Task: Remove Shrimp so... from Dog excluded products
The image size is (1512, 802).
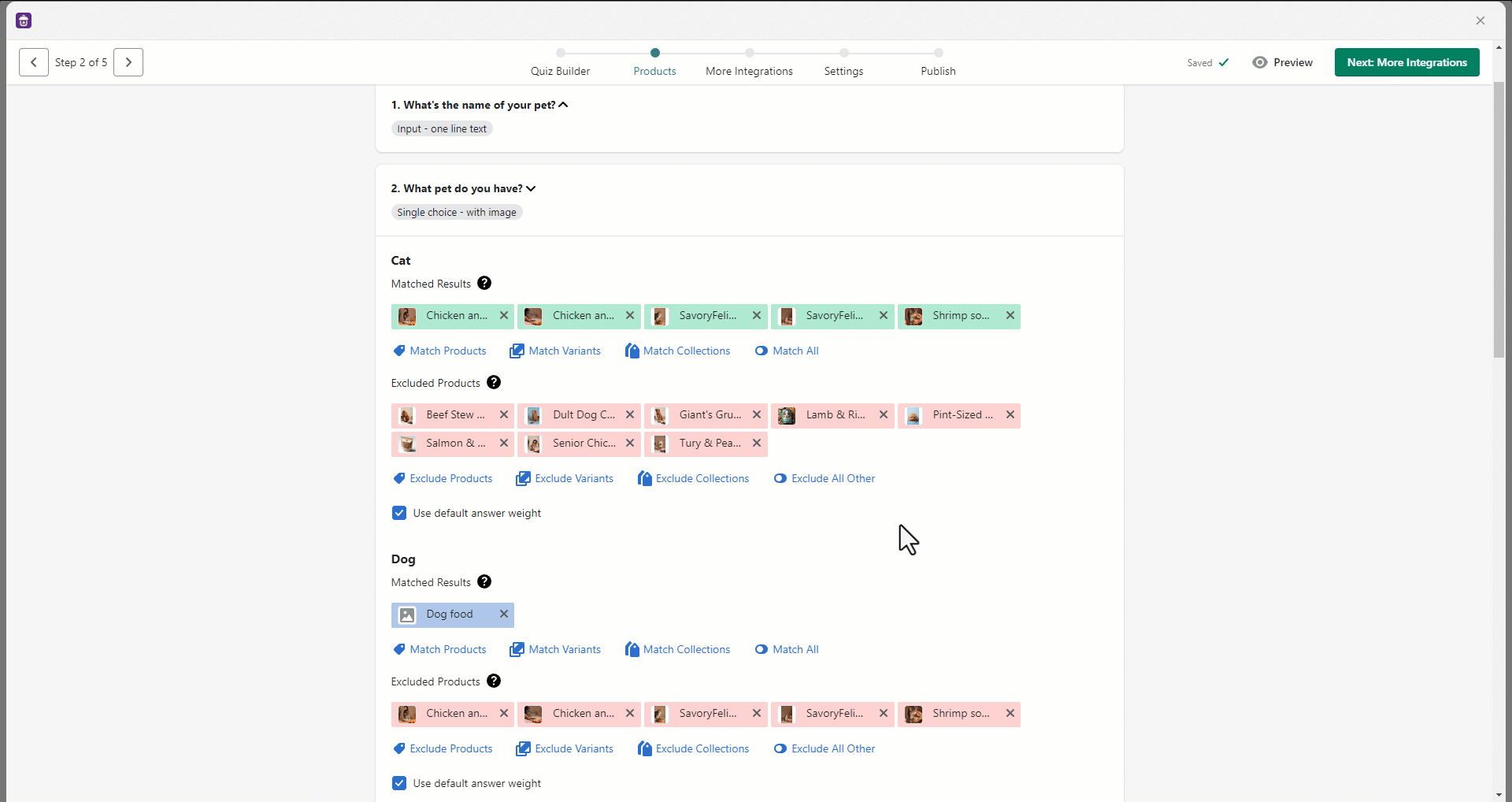Action: pyautogui.click(x=1010, y=713)
